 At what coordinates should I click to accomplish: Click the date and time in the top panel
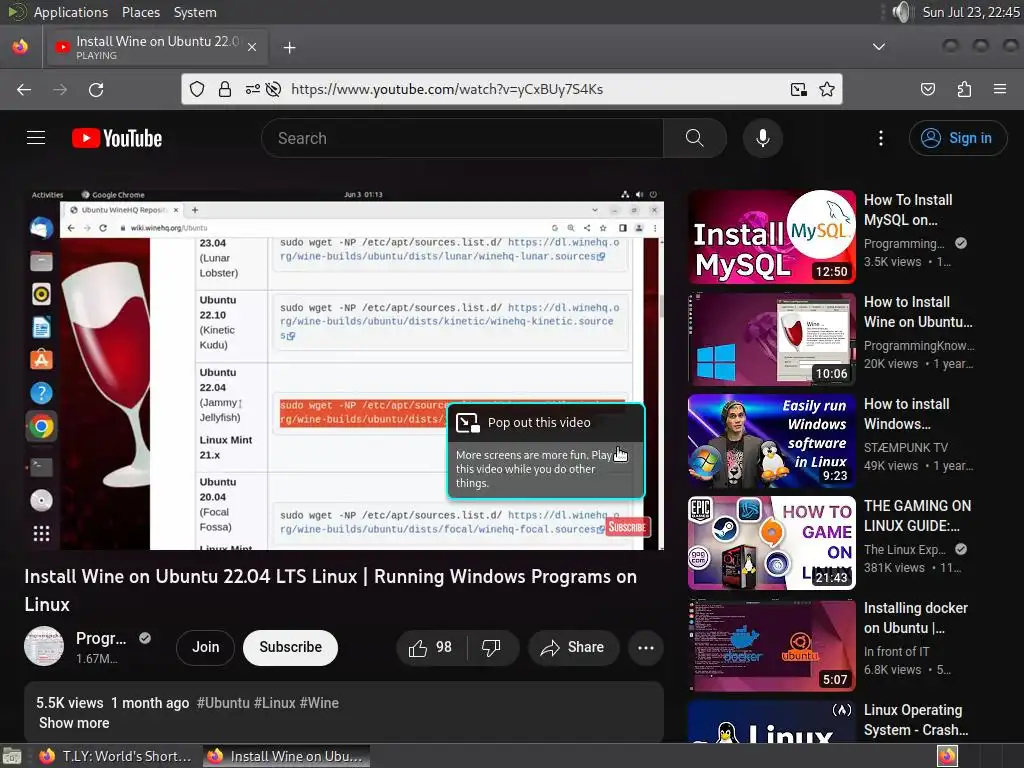[970, 12]
